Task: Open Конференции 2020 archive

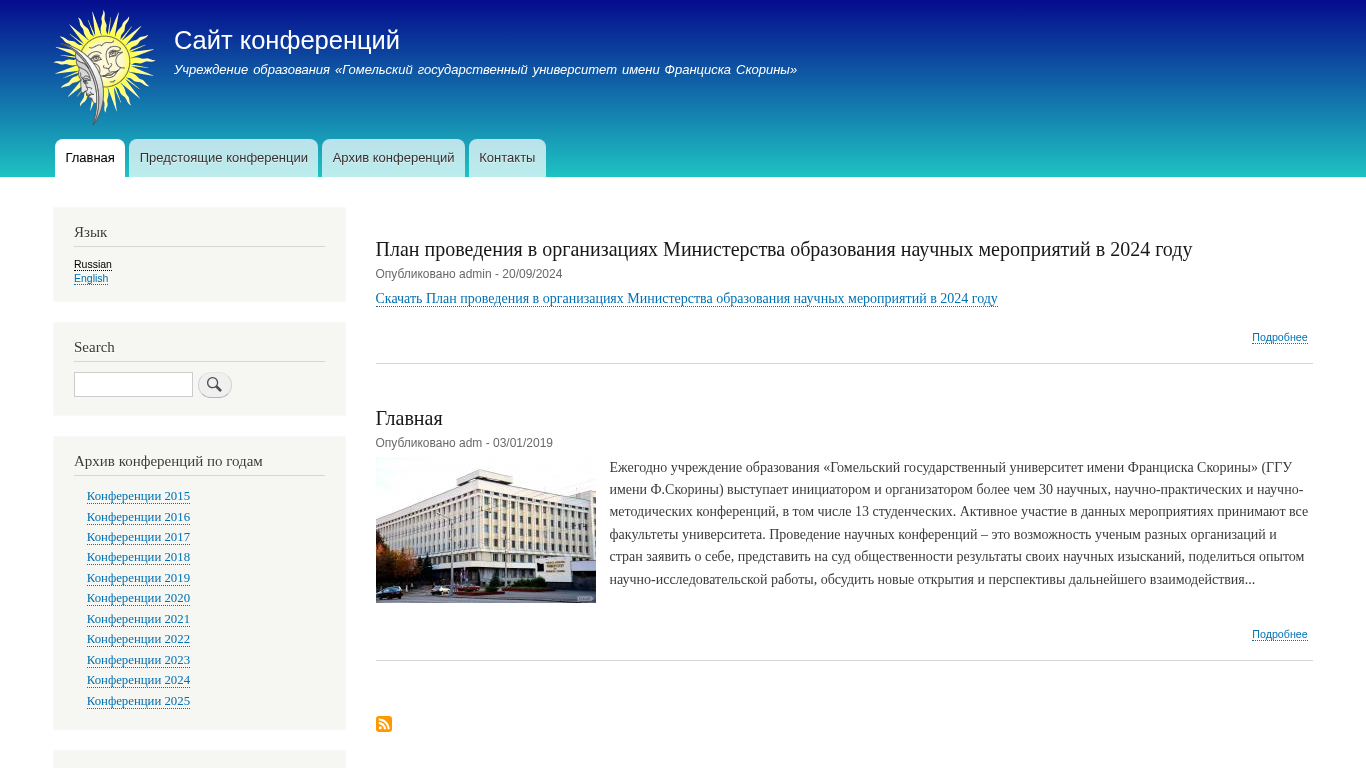Action: click(x=138, y=598)
